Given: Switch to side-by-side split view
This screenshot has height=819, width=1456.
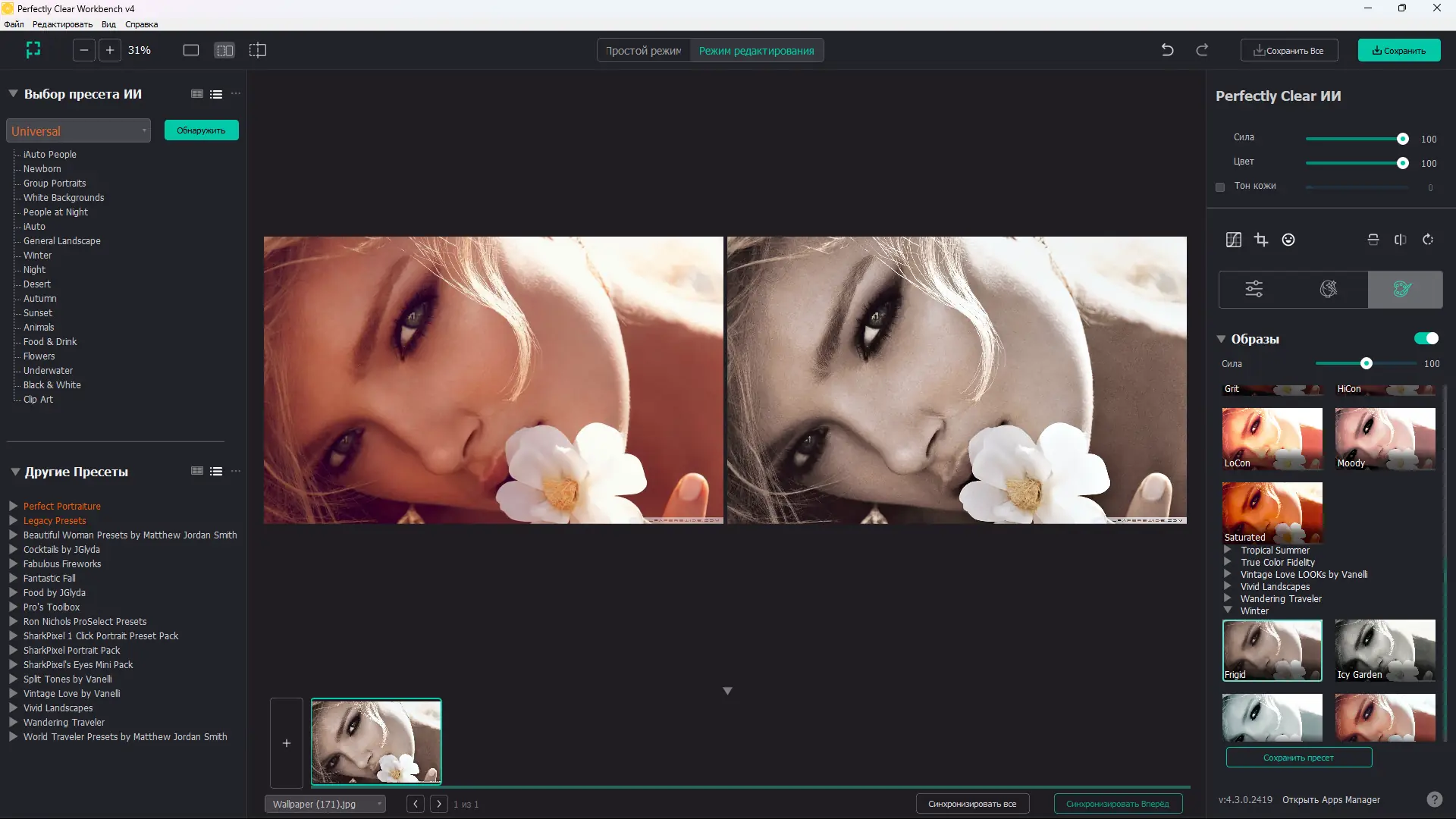Looking at the screenshot, I should point(224,50).
